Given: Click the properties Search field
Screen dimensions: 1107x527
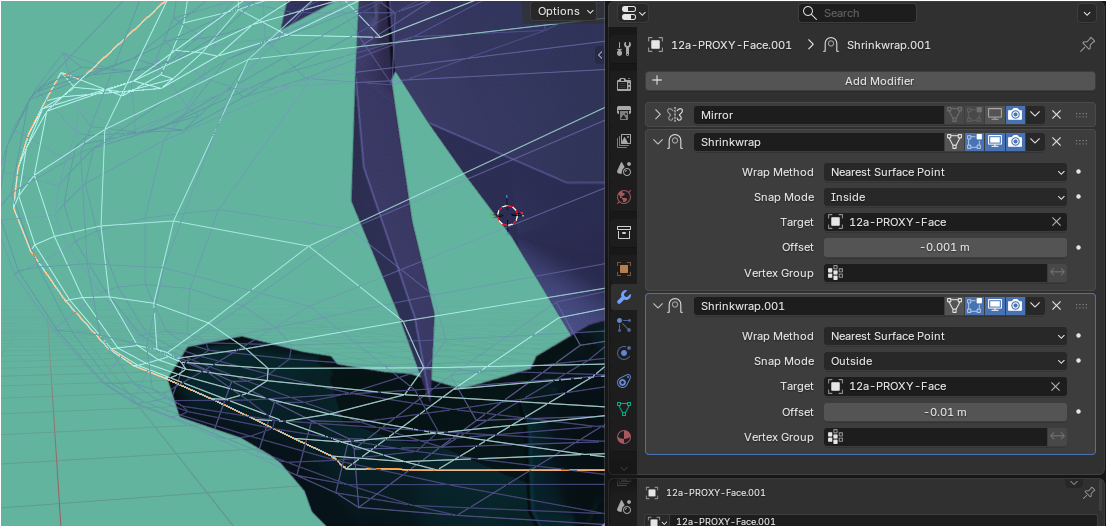Looking at the screenshot, I should coord(858,13).
